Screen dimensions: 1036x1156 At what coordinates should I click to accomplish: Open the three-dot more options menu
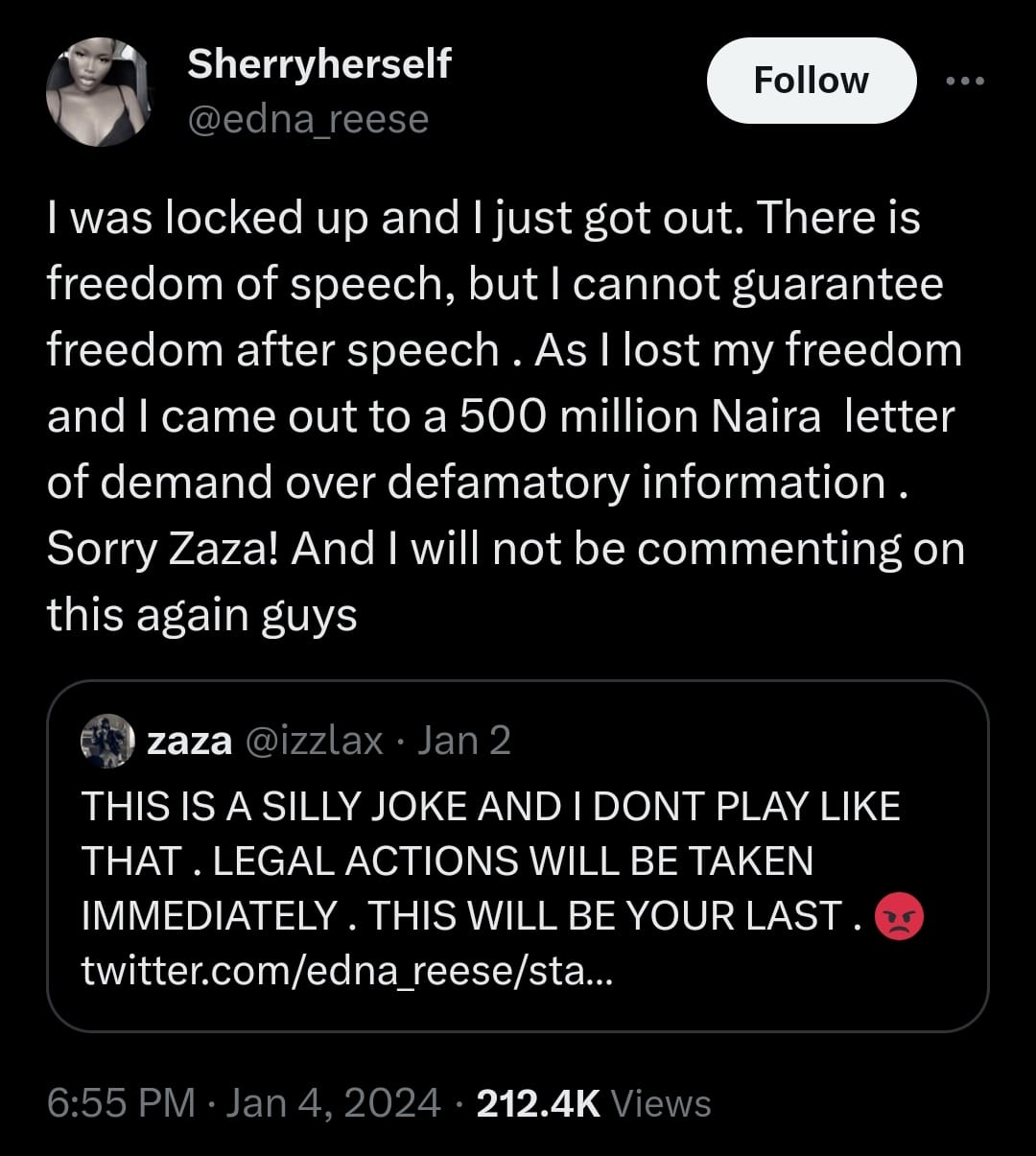point(964,82)
